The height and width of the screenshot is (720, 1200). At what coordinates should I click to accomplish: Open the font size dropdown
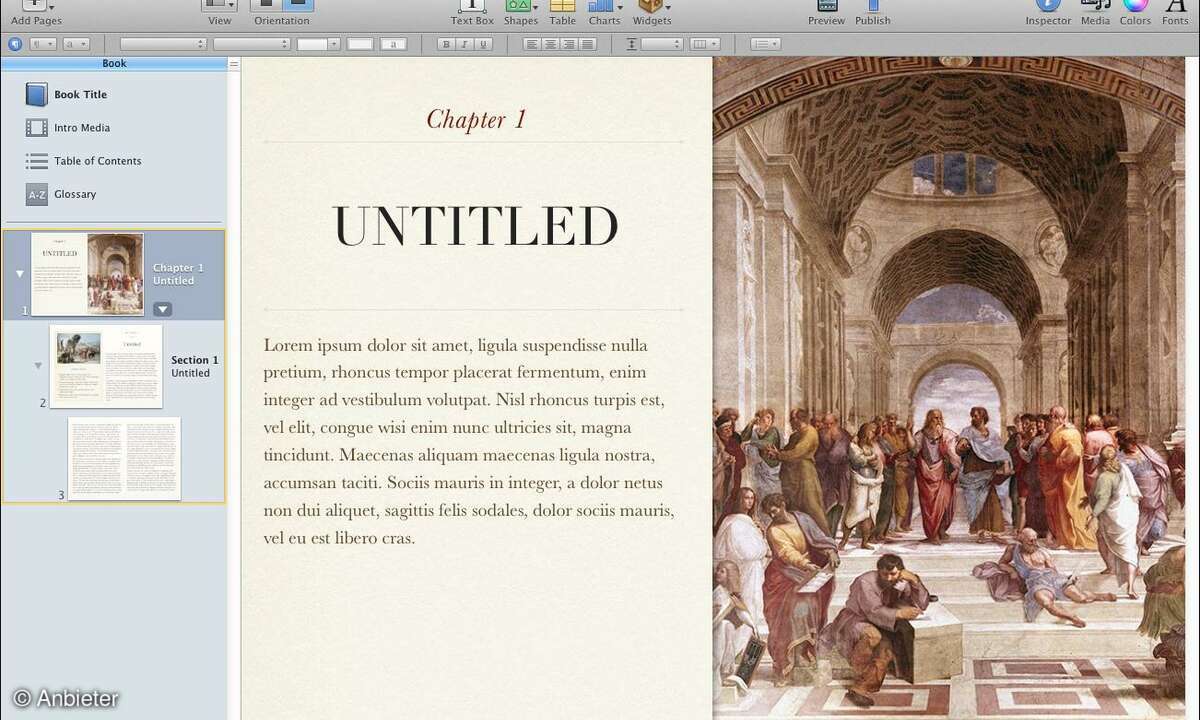[319, 44]
